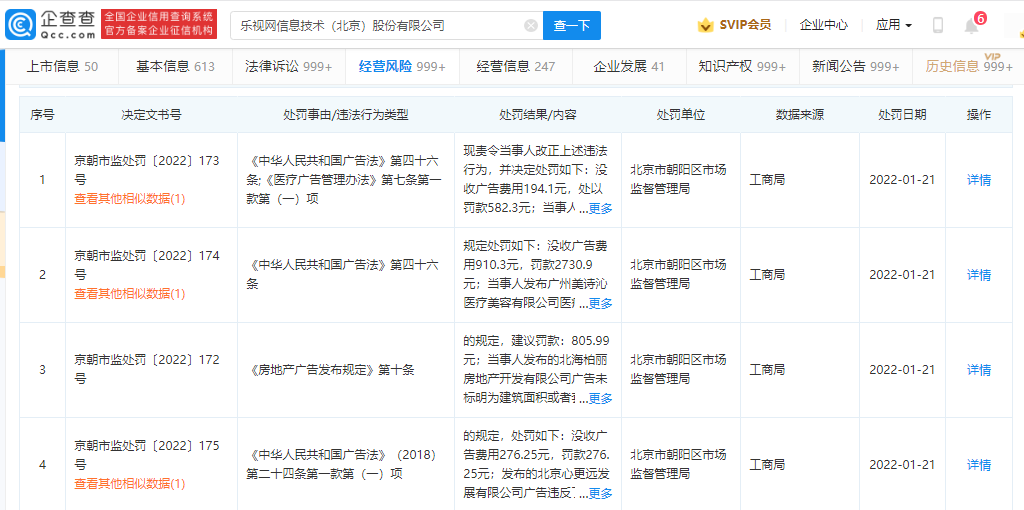Open 详情 for row 4 penalty

coord(979,465)
